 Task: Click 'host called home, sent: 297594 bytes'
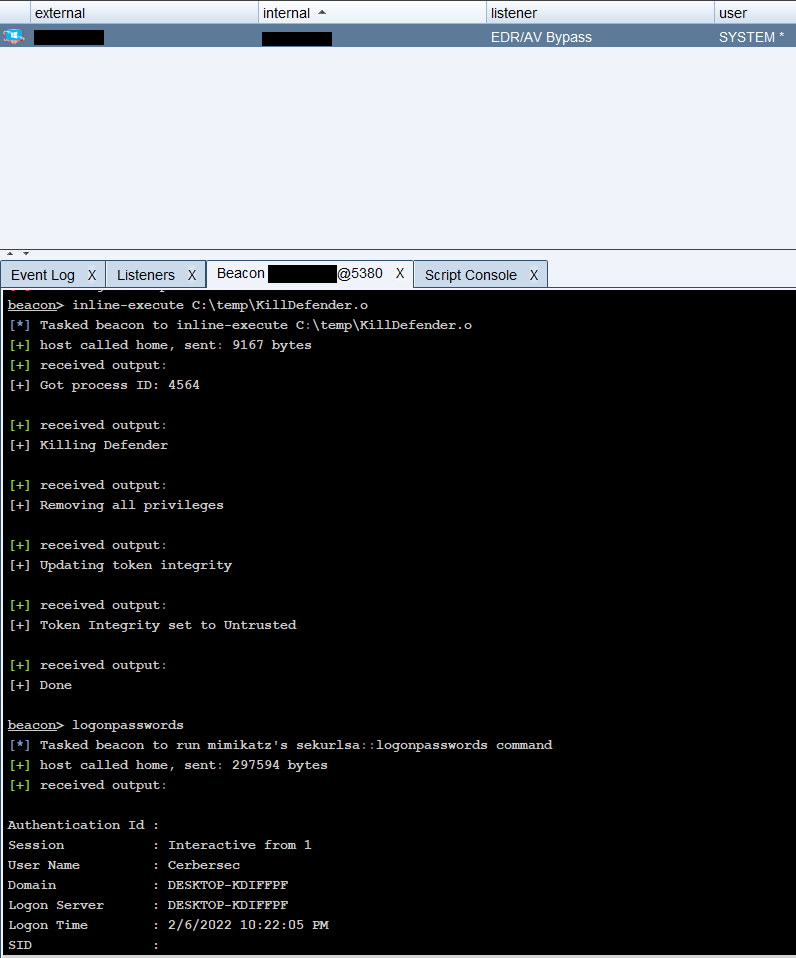(169, 765)
